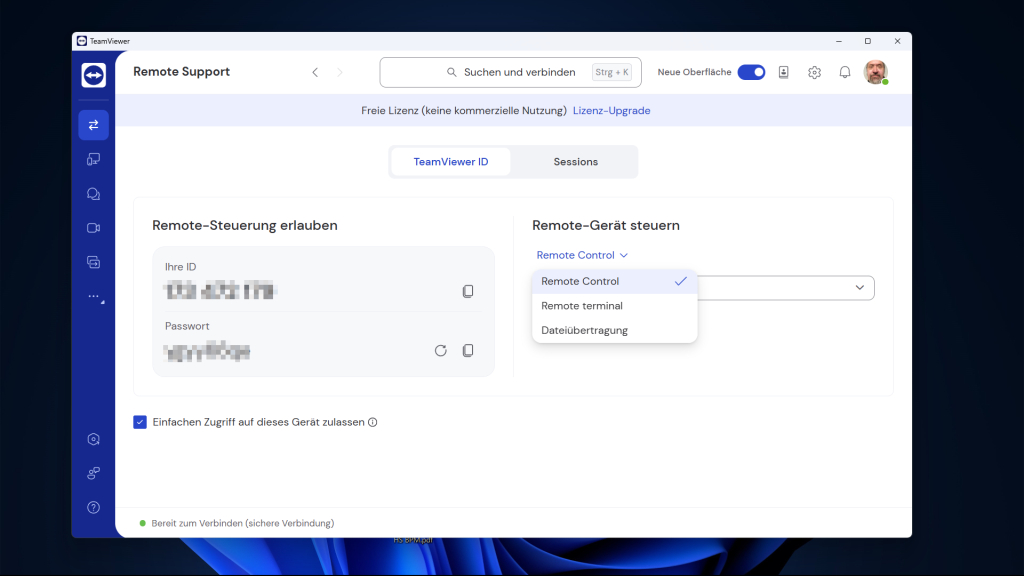The height and width of the screenshot is (576, 1024).
Task: Open the contacts book icon near the toggle
Action: coord(783,72)
